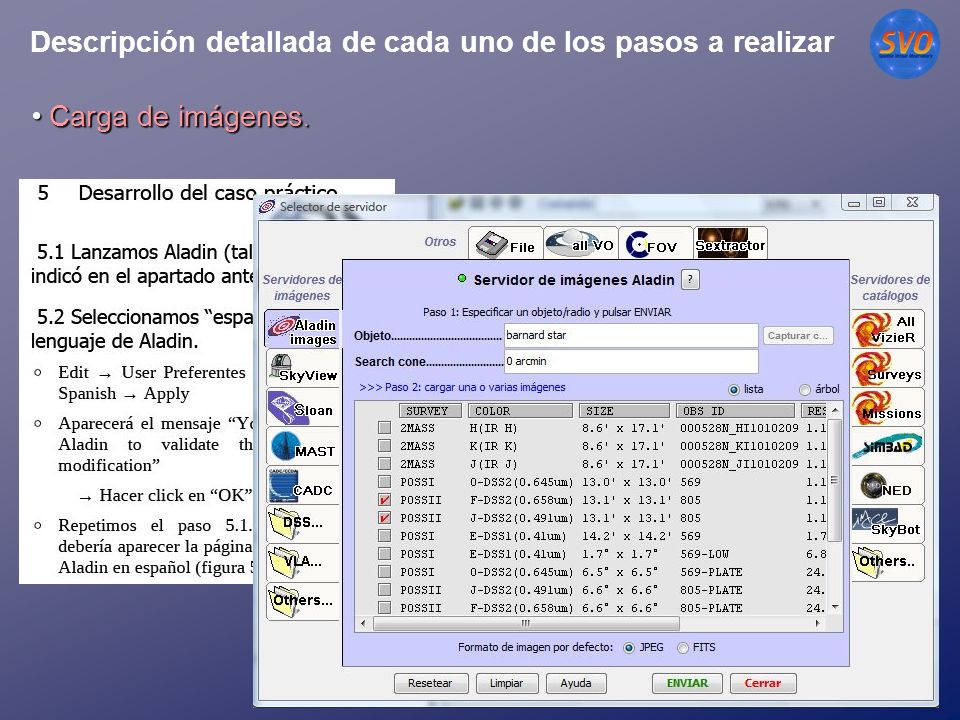Check POSSII J-DSS2 805-PLATE row
The width and height of the screenshot is (960, 720).
[384, 590]
